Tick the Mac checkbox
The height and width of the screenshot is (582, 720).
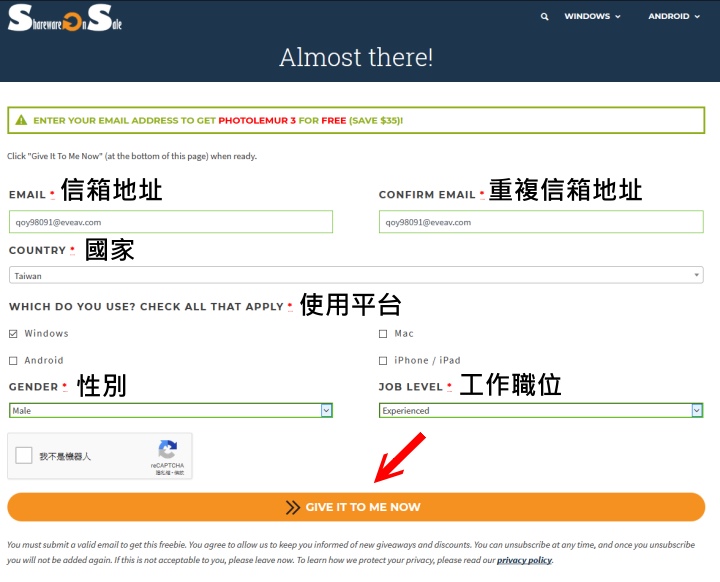pyautogui.click(x=383, y=334)
